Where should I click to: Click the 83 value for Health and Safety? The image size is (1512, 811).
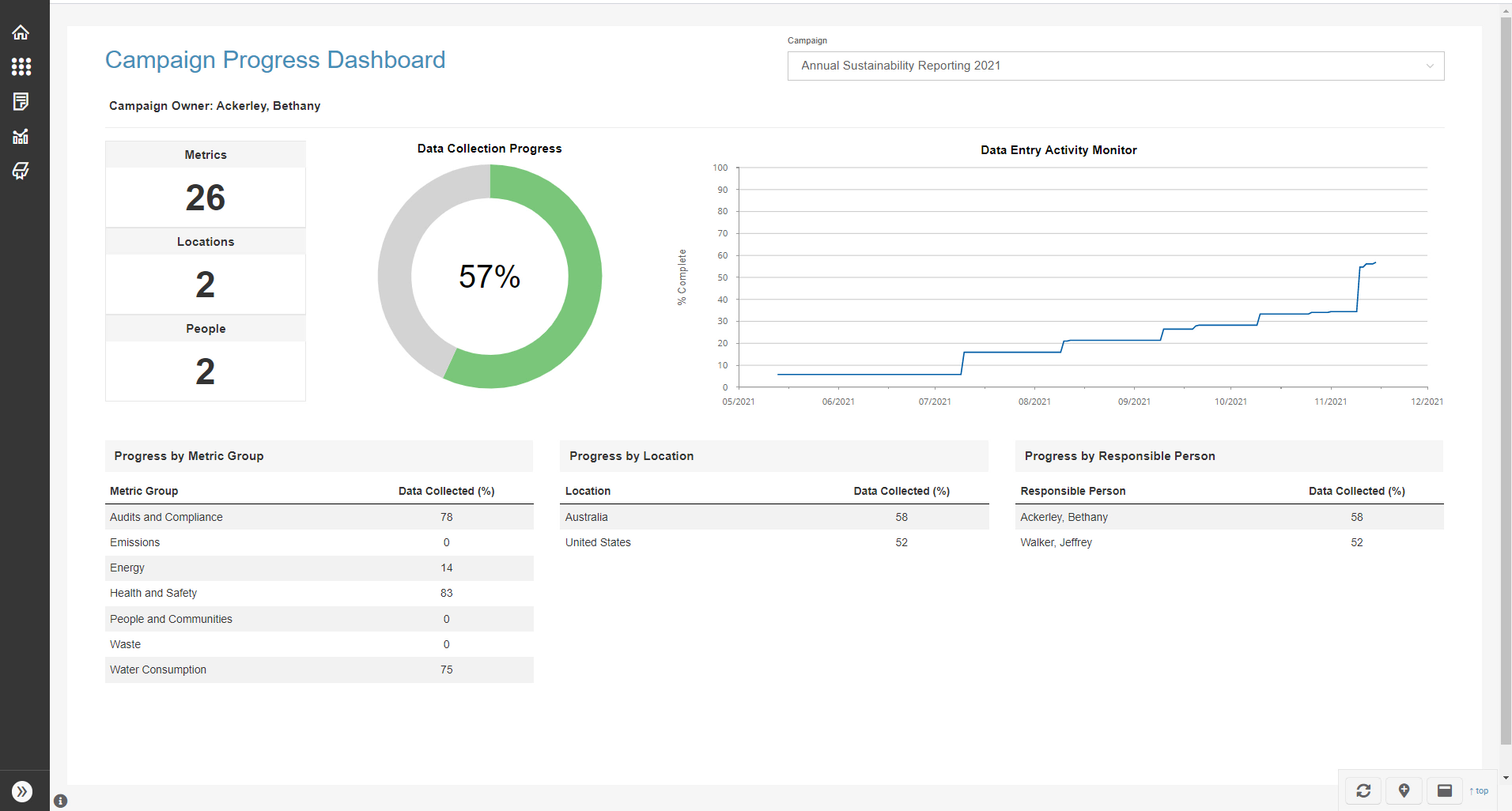tap(447, 593)
